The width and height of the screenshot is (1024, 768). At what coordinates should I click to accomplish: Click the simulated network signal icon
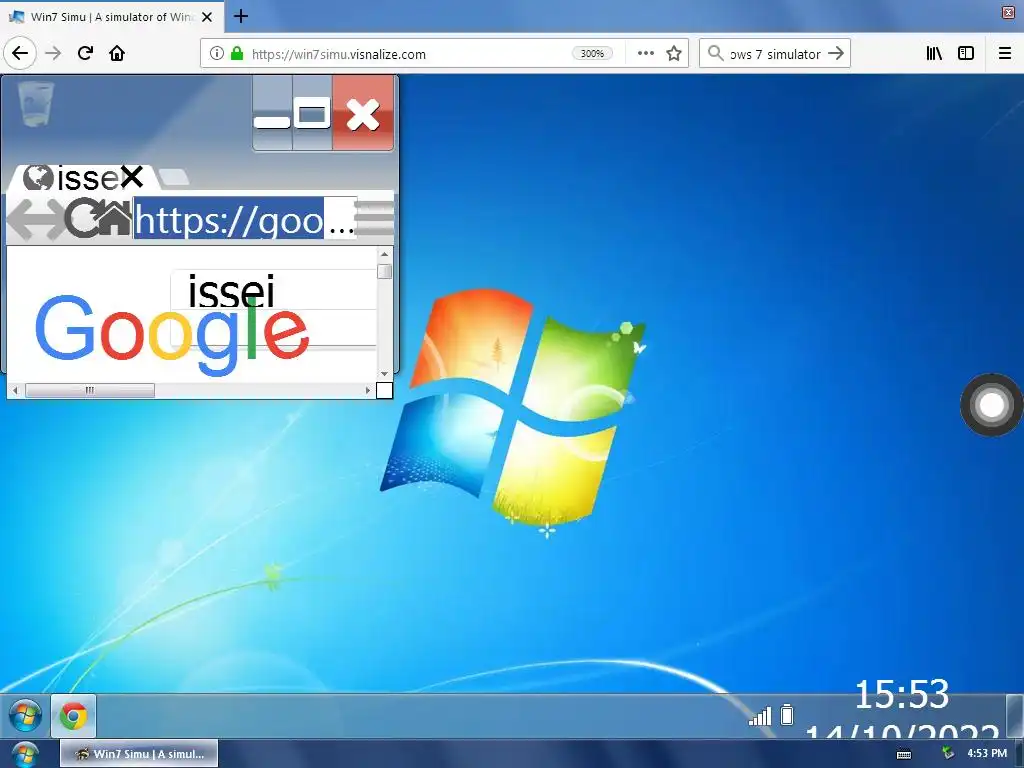pyautogui.click(x=760, y=716)
